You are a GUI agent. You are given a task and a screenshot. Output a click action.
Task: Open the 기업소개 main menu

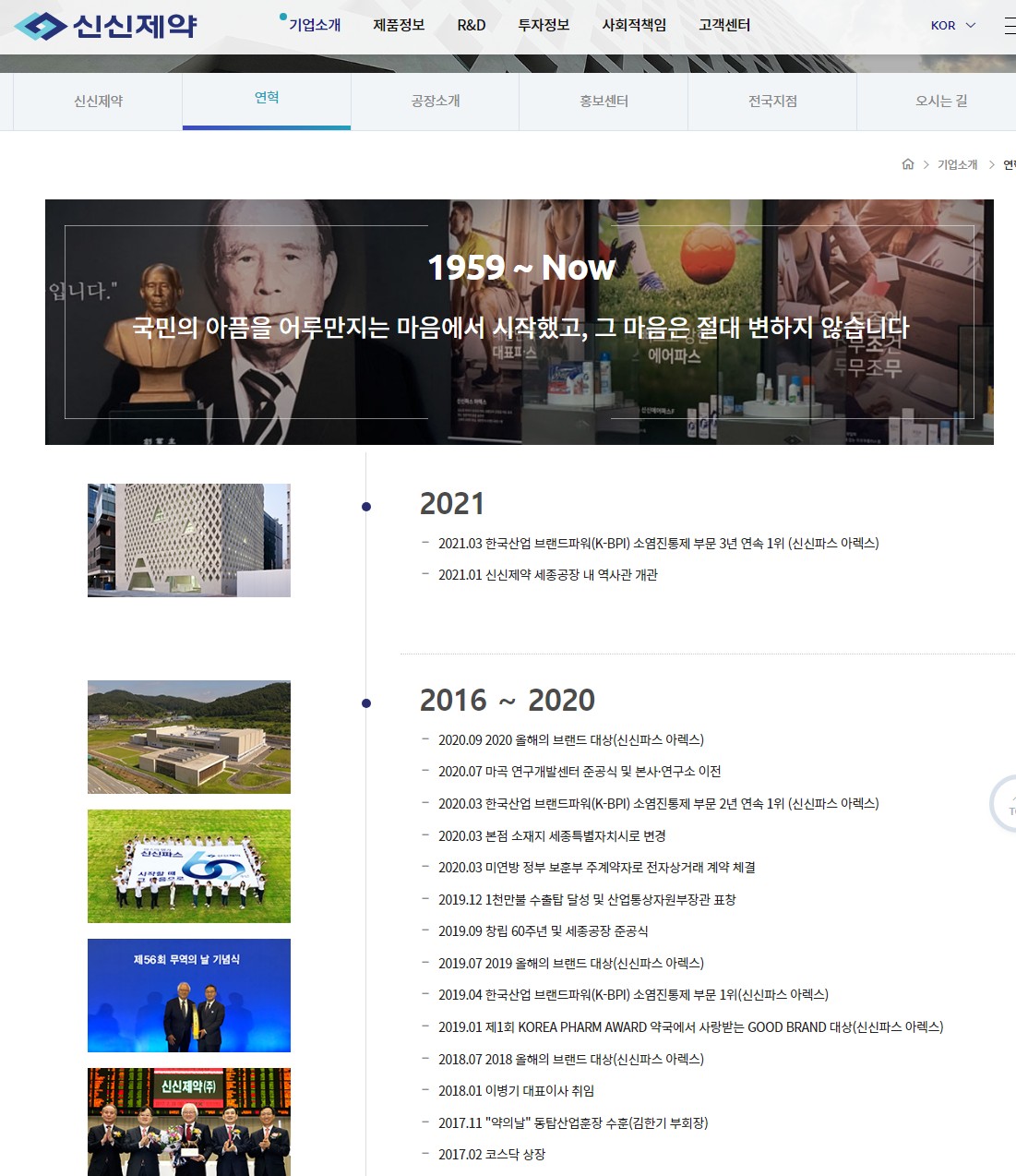coord(315,25)
